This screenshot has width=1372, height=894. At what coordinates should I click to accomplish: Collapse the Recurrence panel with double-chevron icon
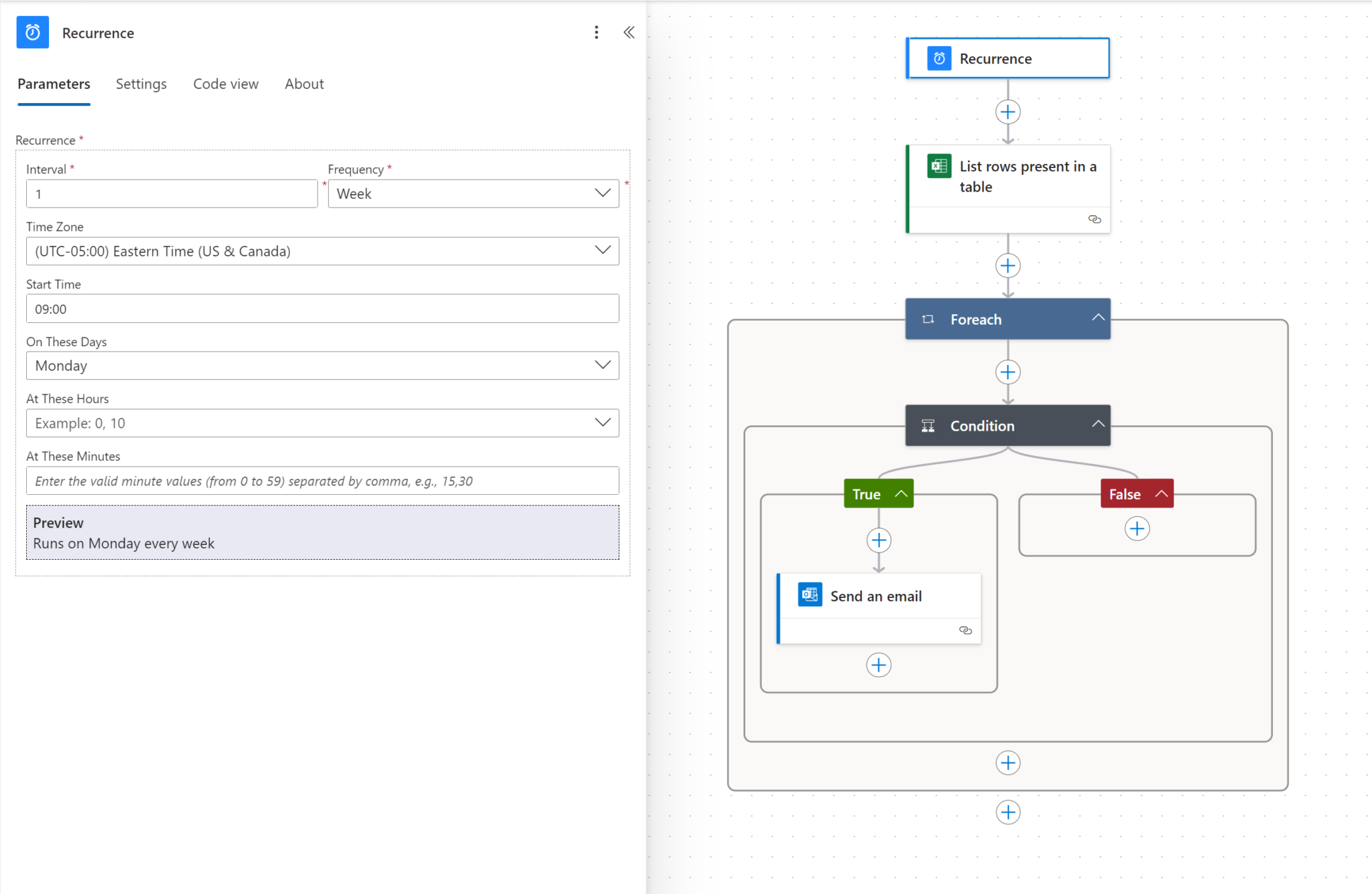pos(628,33)
